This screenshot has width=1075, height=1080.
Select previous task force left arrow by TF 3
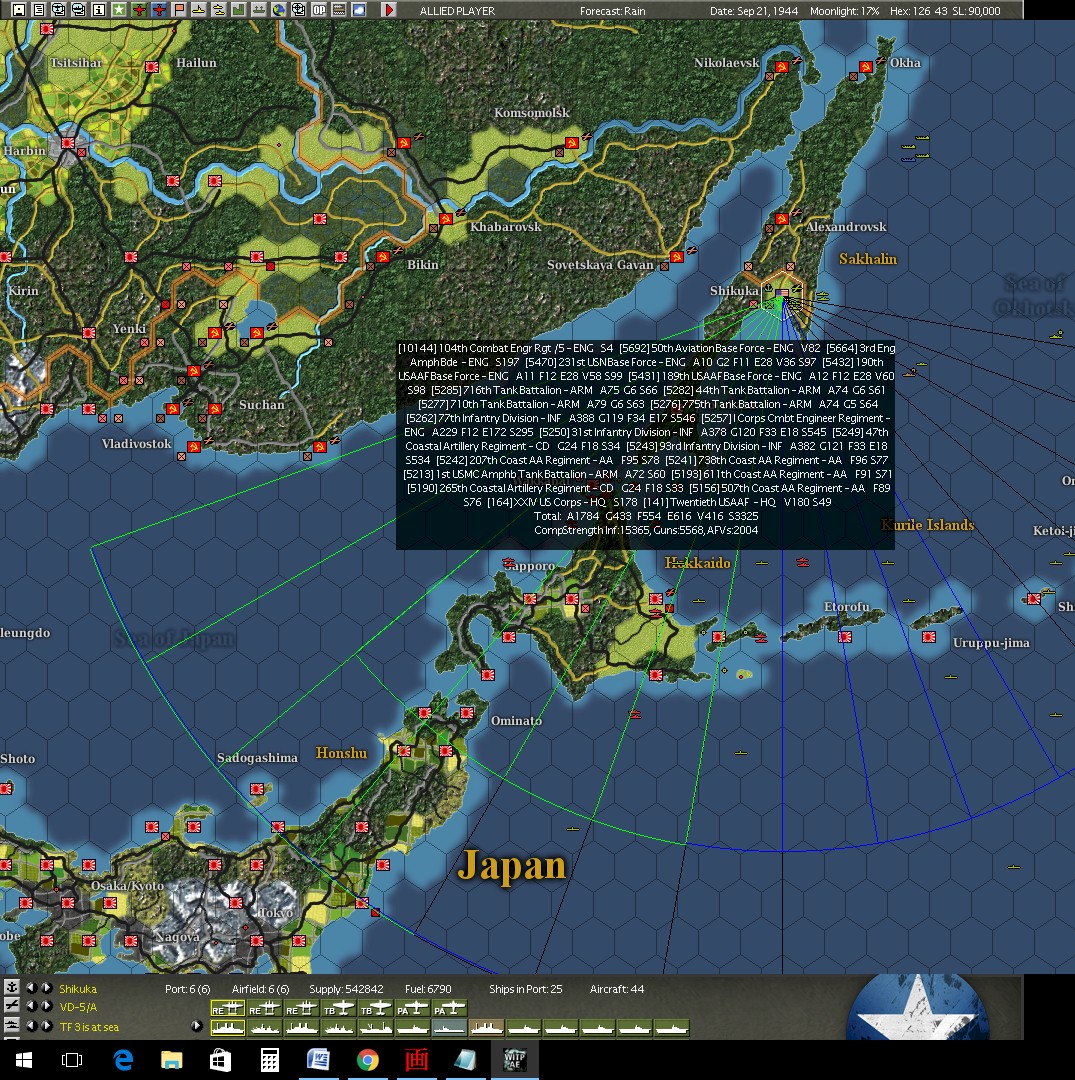(x=31, y=1026)
